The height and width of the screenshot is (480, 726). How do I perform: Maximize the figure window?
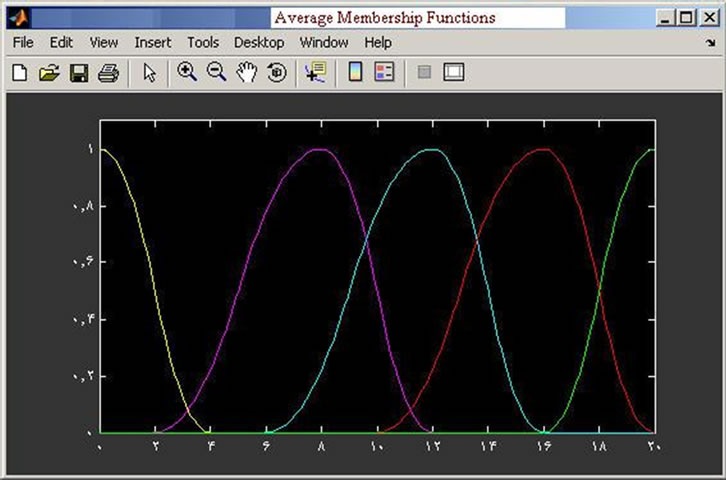tap(686, 18)
